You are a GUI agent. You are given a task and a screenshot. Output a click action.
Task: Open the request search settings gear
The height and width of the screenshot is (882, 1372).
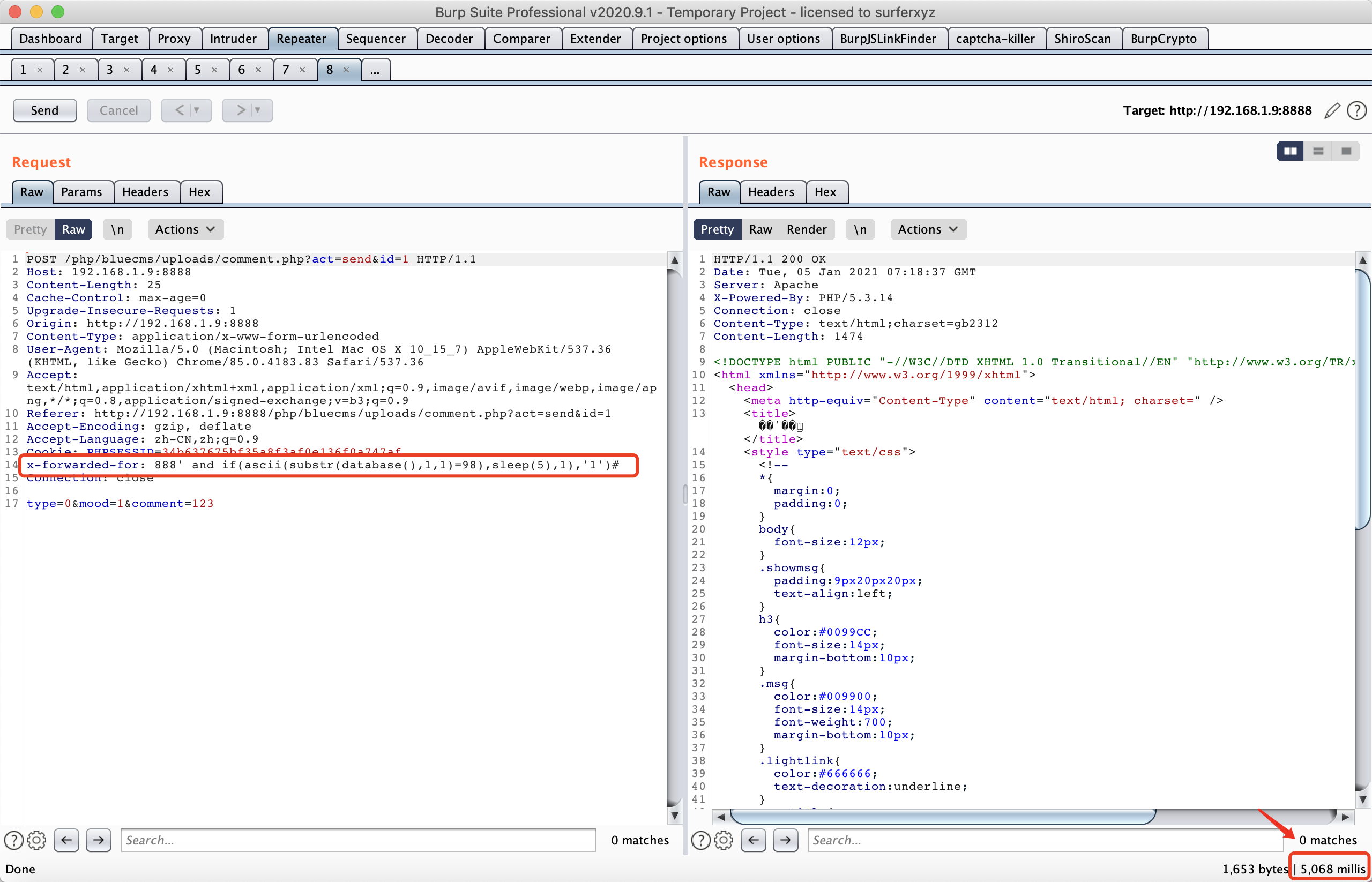[36, 840]
